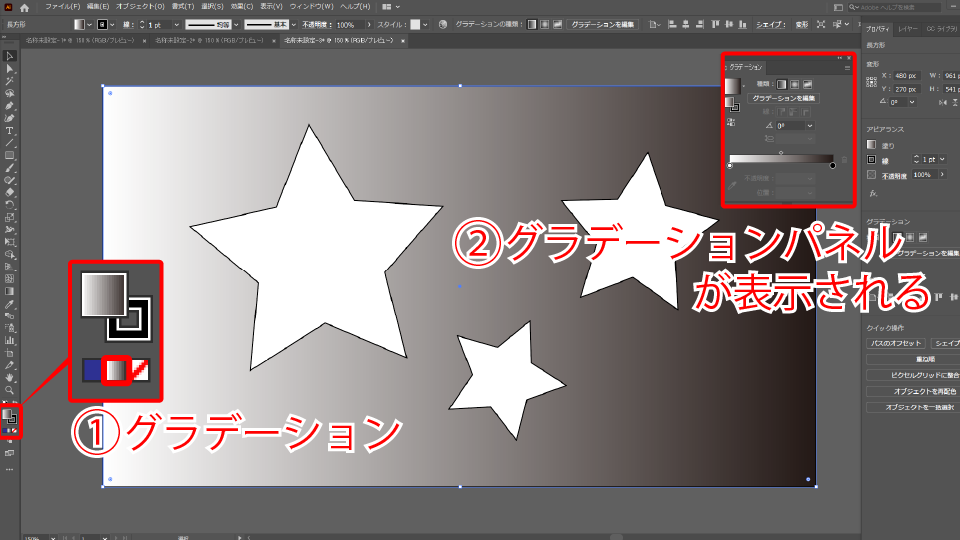Viewport: 960px width, 540px height.
Task: Select the Rotate tool
Action: pyautogui.click(x=9, y=204)
